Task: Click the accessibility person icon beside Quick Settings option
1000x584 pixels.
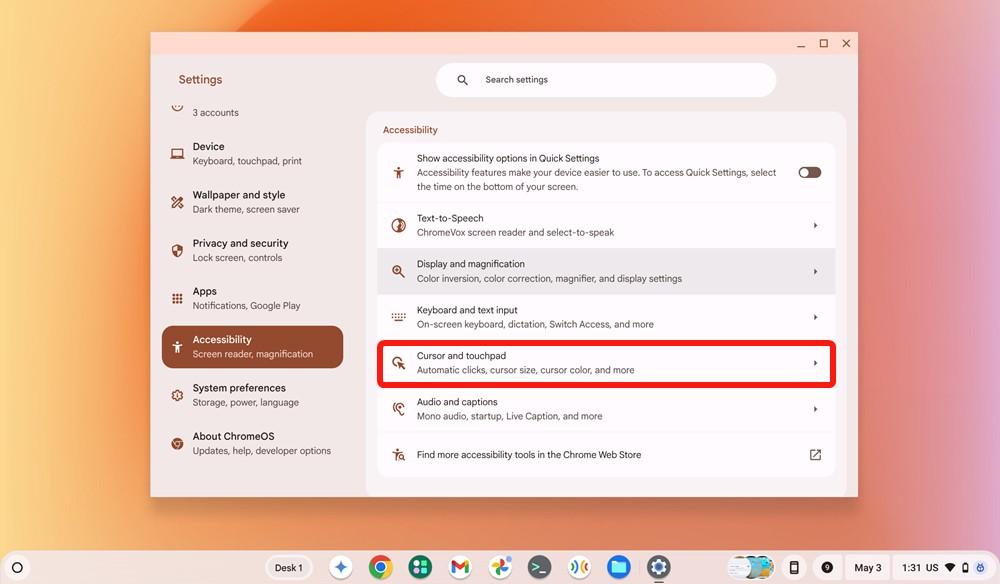Action: (x=399, y=172)
